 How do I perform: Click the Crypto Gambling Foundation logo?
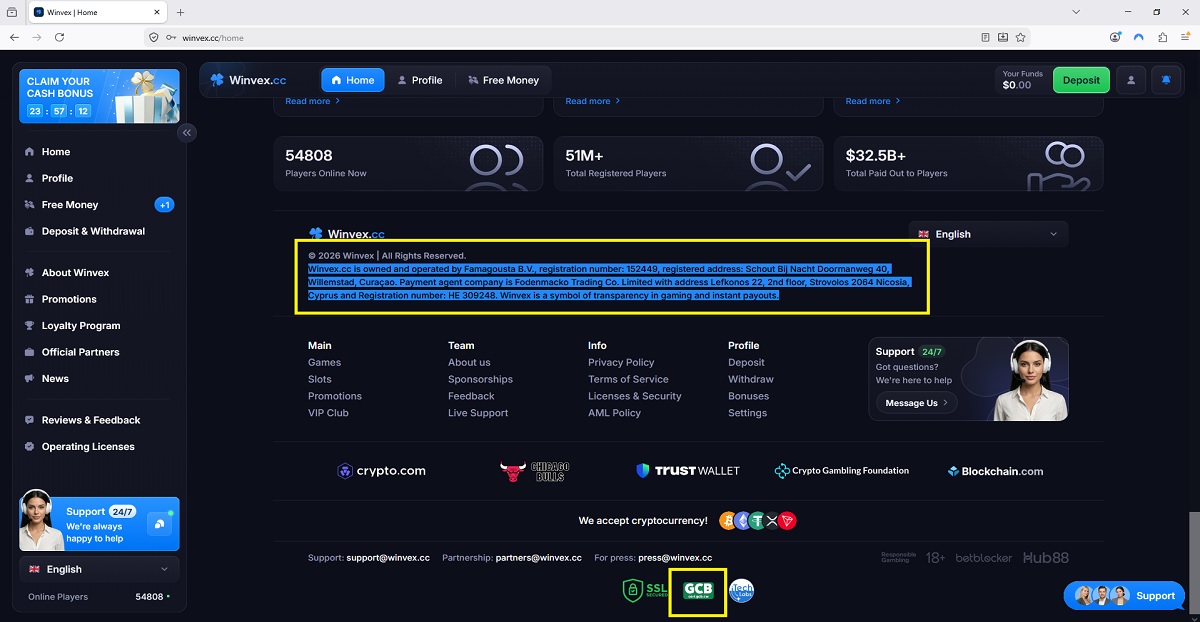click(x=842, y=471)
